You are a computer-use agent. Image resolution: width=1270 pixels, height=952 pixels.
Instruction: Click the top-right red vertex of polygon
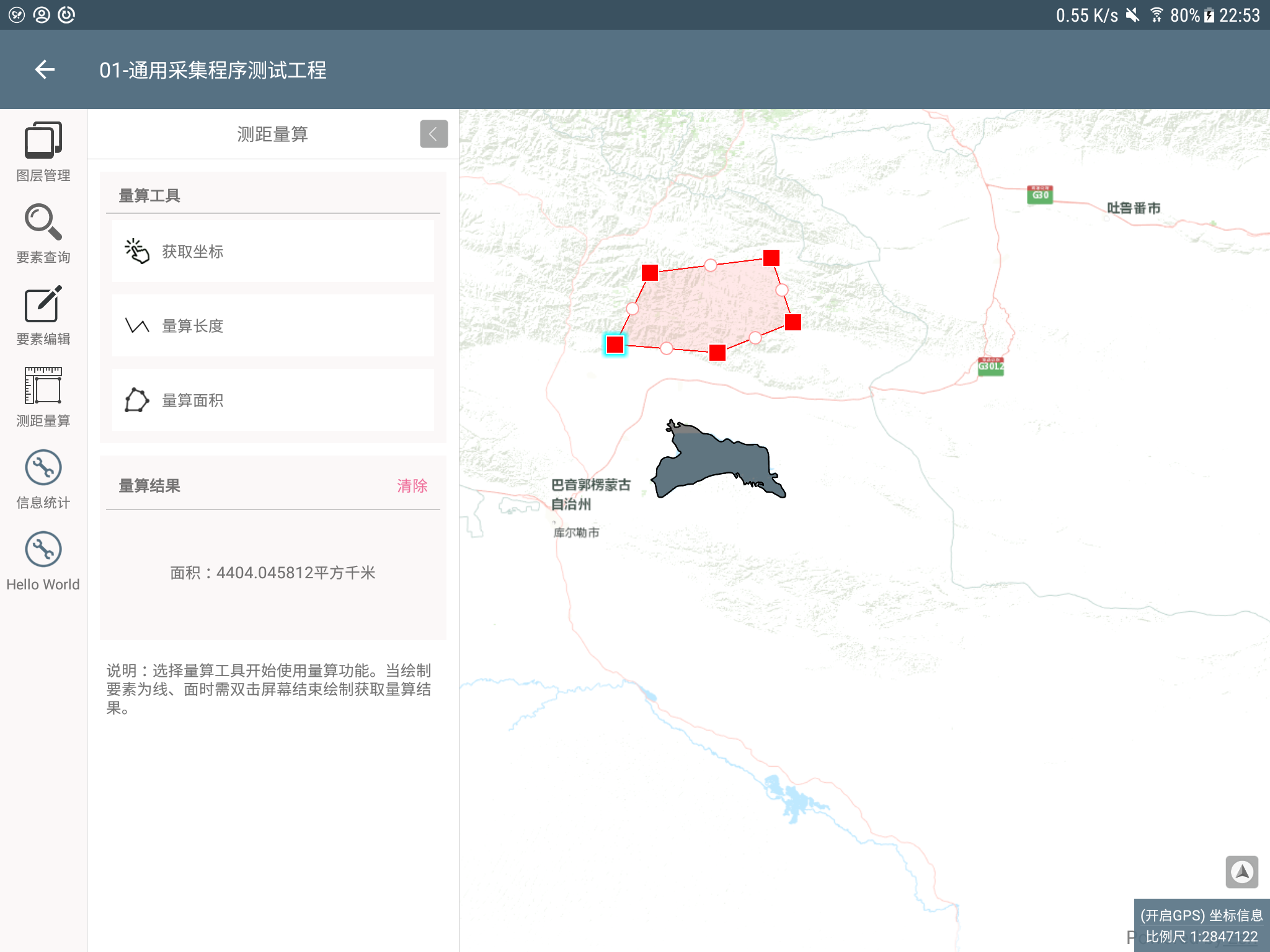[771, 258]
